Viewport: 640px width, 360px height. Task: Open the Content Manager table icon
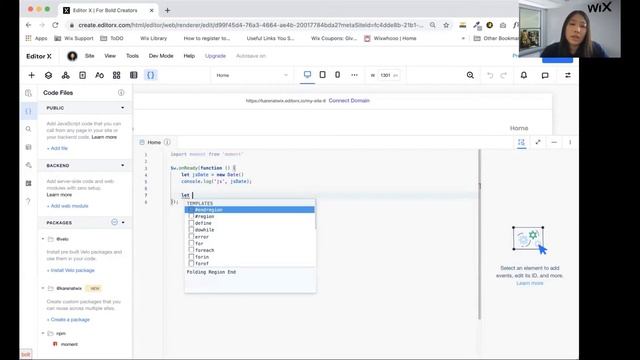133,75
